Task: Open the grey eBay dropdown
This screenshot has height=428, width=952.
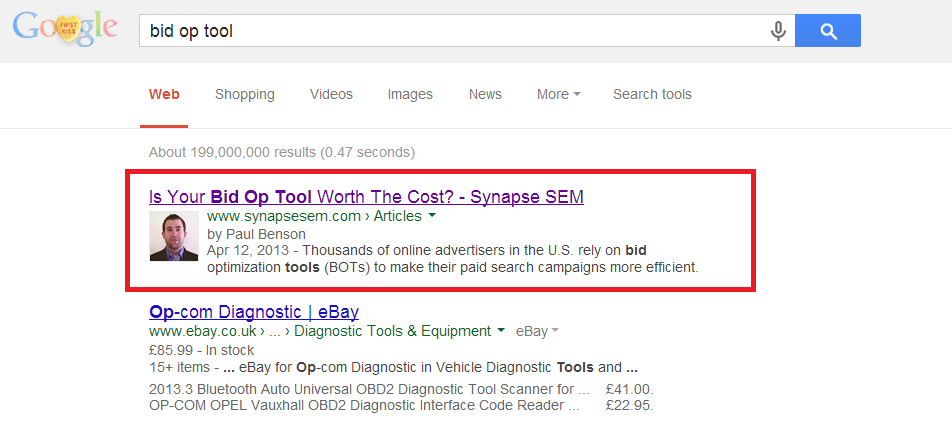Action: tap(537, 331)
